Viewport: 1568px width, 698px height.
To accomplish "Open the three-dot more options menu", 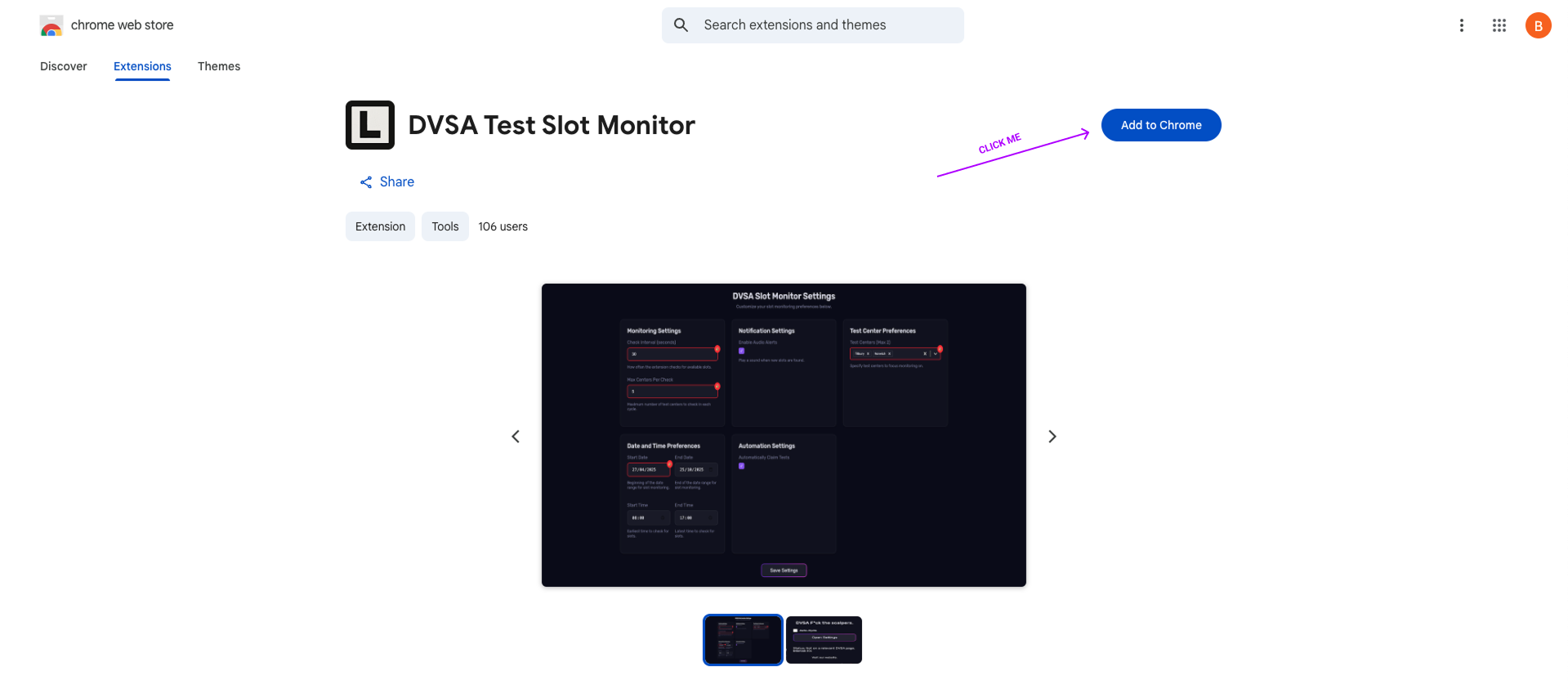I will [x=1462, y=25].
